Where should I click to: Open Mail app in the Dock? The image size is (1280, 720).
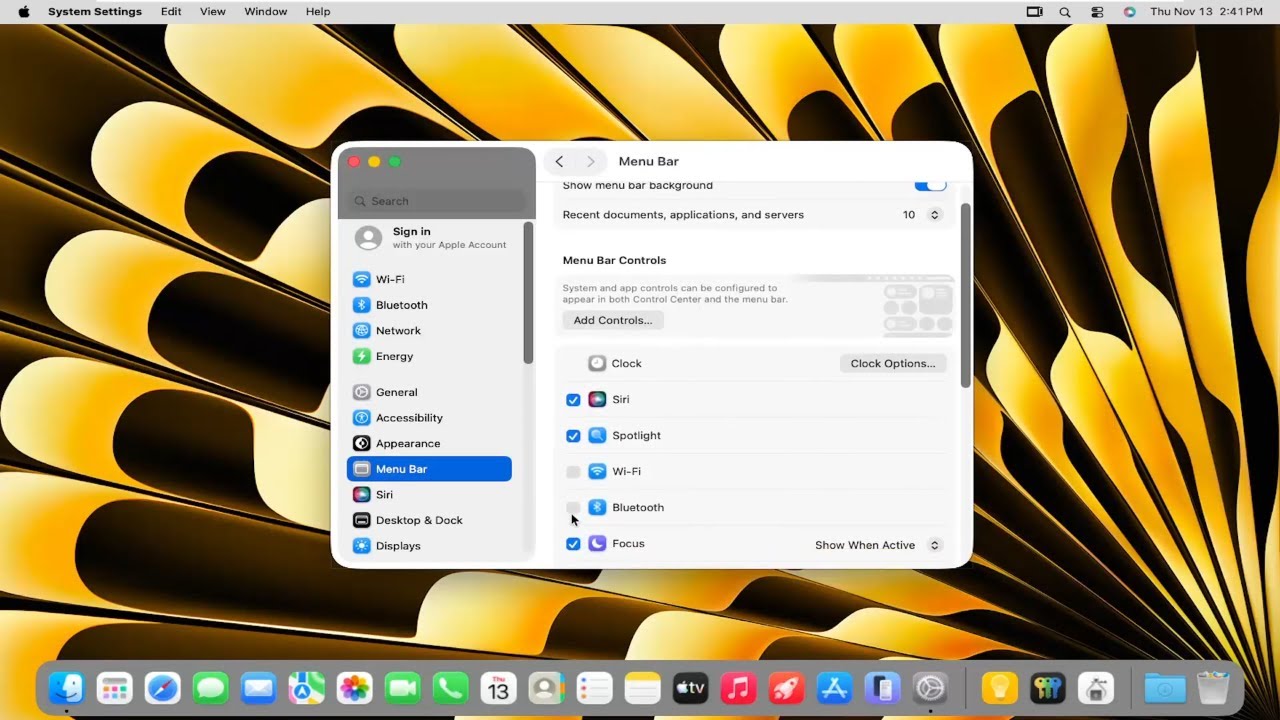258,688
